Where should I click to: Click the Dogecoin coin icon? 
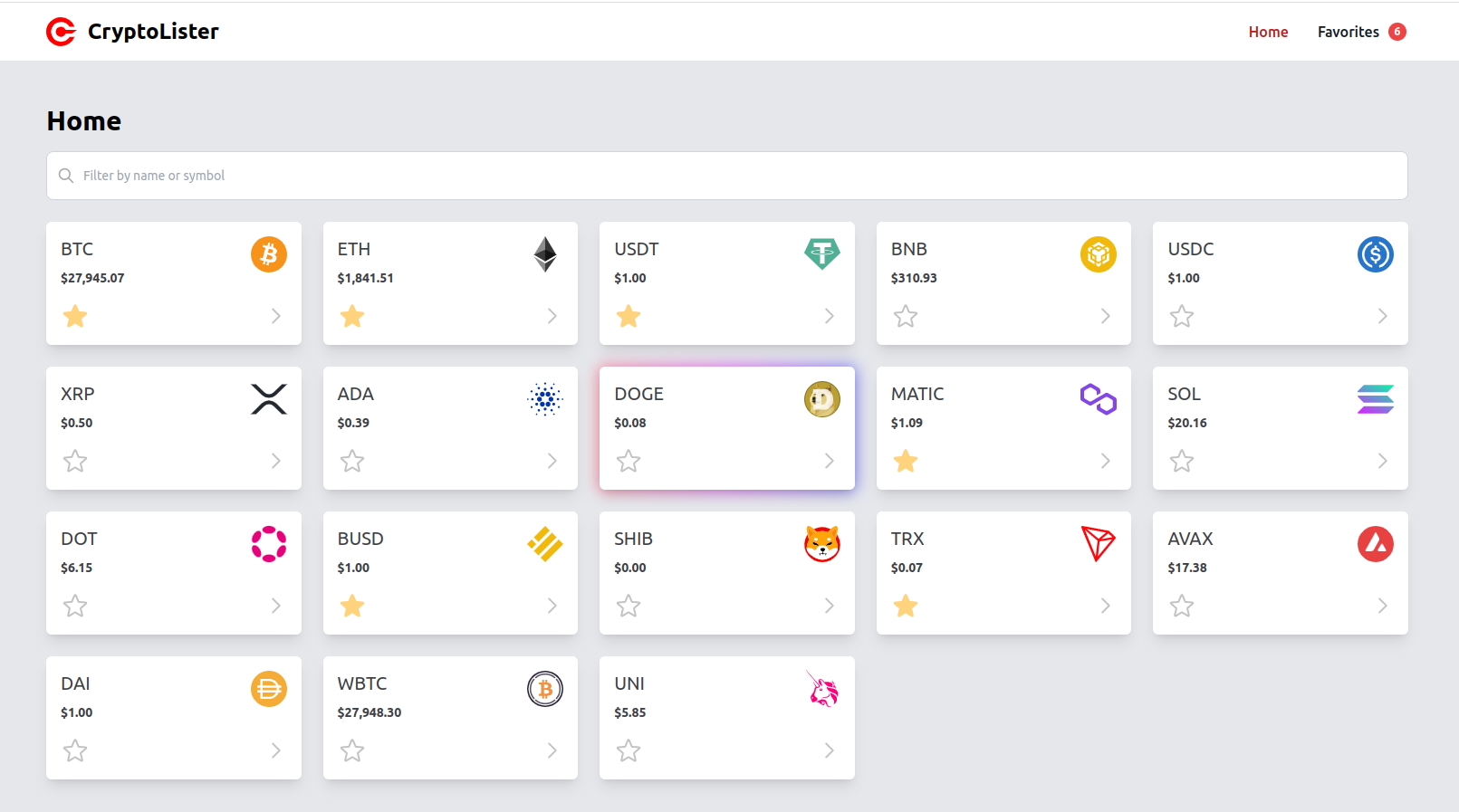[821, 399]
